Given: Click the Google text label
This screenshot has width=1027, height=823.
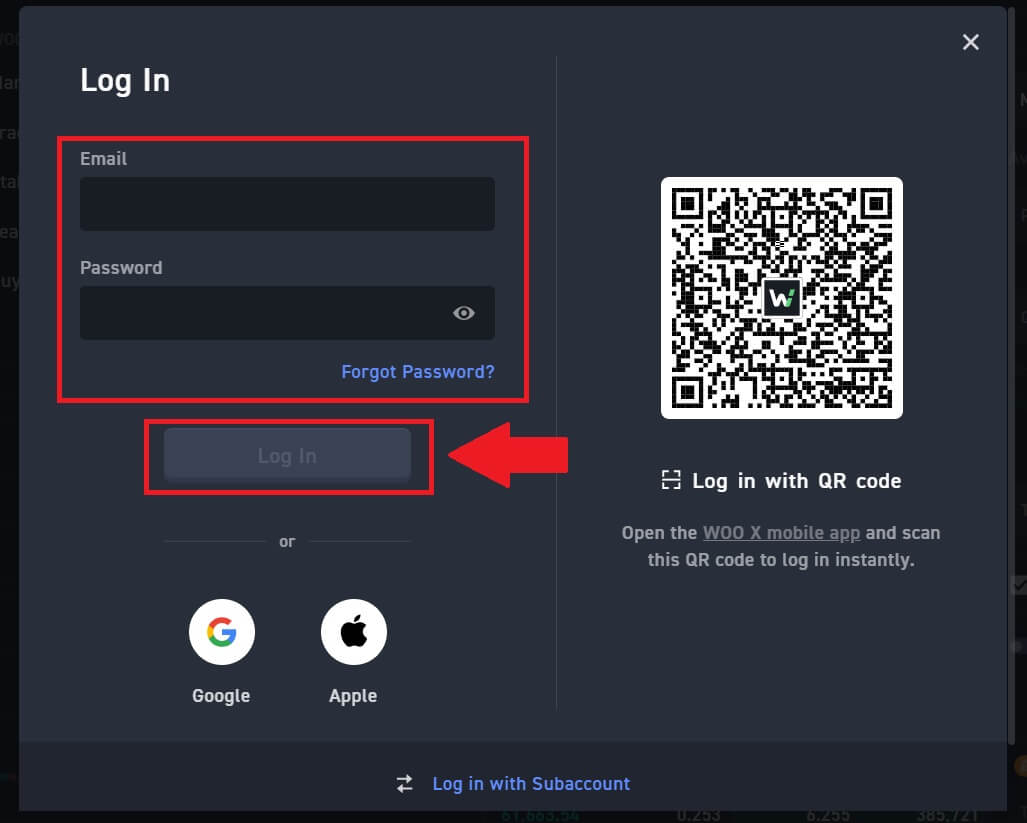Looking at the screenshot, I should pyautogui.click(x=221, y=696).
